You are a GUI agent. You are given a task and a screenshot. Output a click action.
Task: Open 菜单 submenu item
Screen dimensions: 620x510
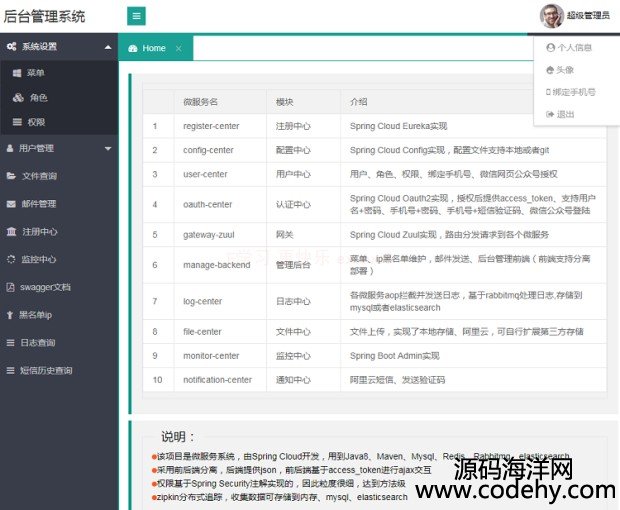pyautogui.click(x=35, y=73)
